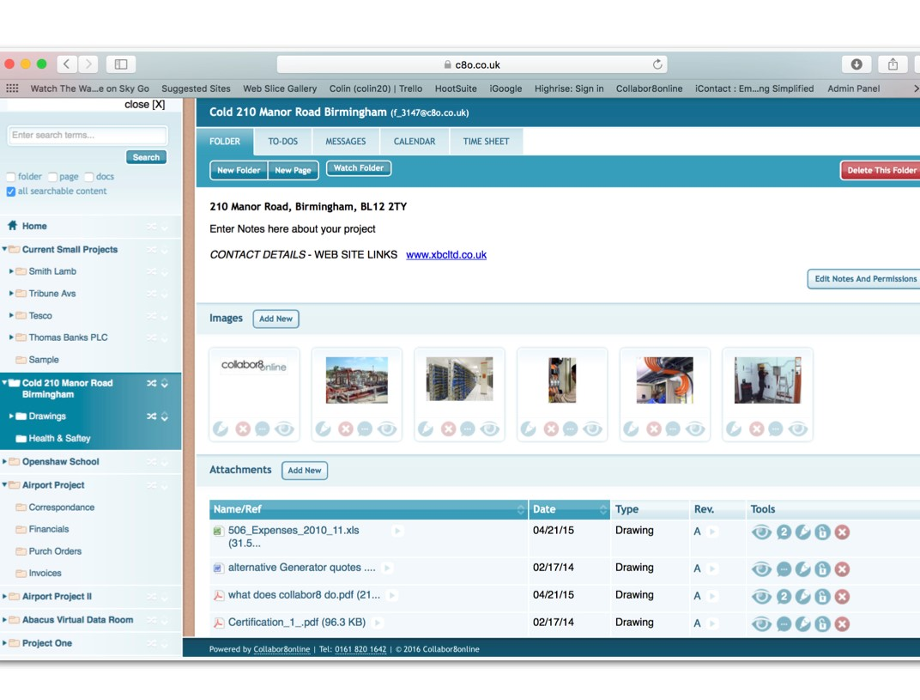The image size is (920, 700).
Task: Click Delete This Folder button
Action: point(881,170)
